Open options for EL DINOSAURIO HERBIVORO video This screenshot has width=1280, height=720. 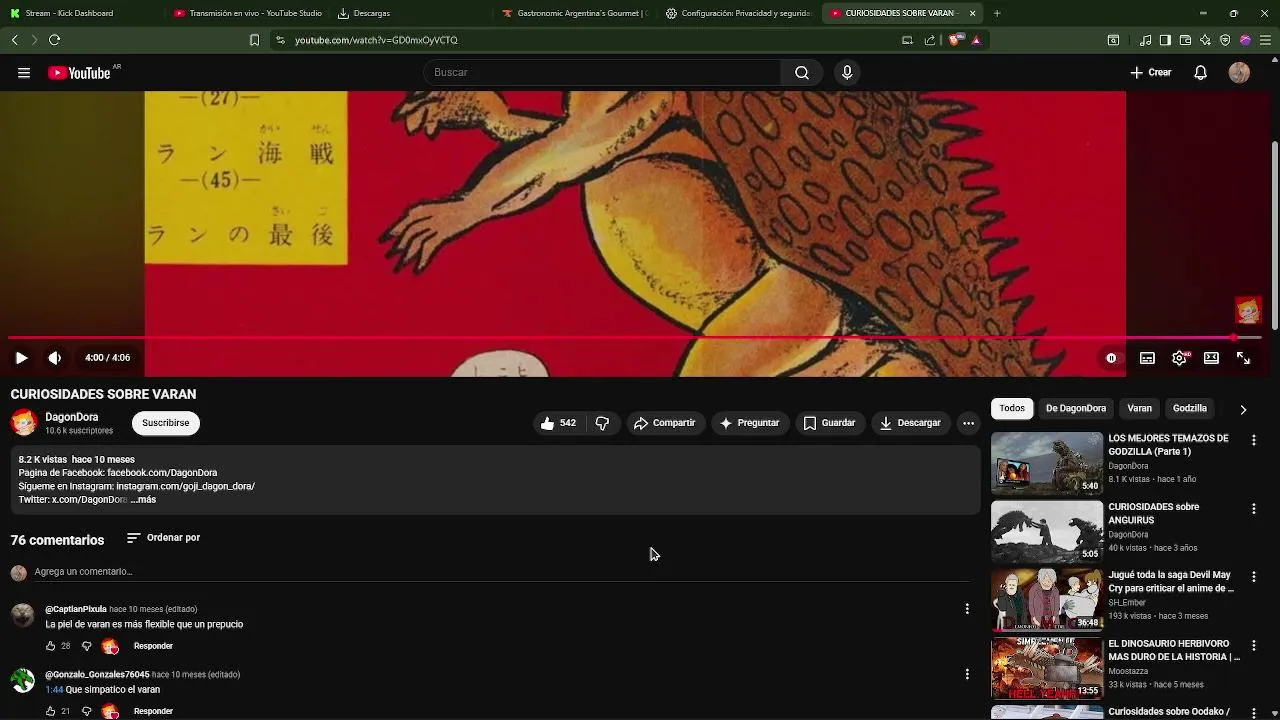[1253, 645]
